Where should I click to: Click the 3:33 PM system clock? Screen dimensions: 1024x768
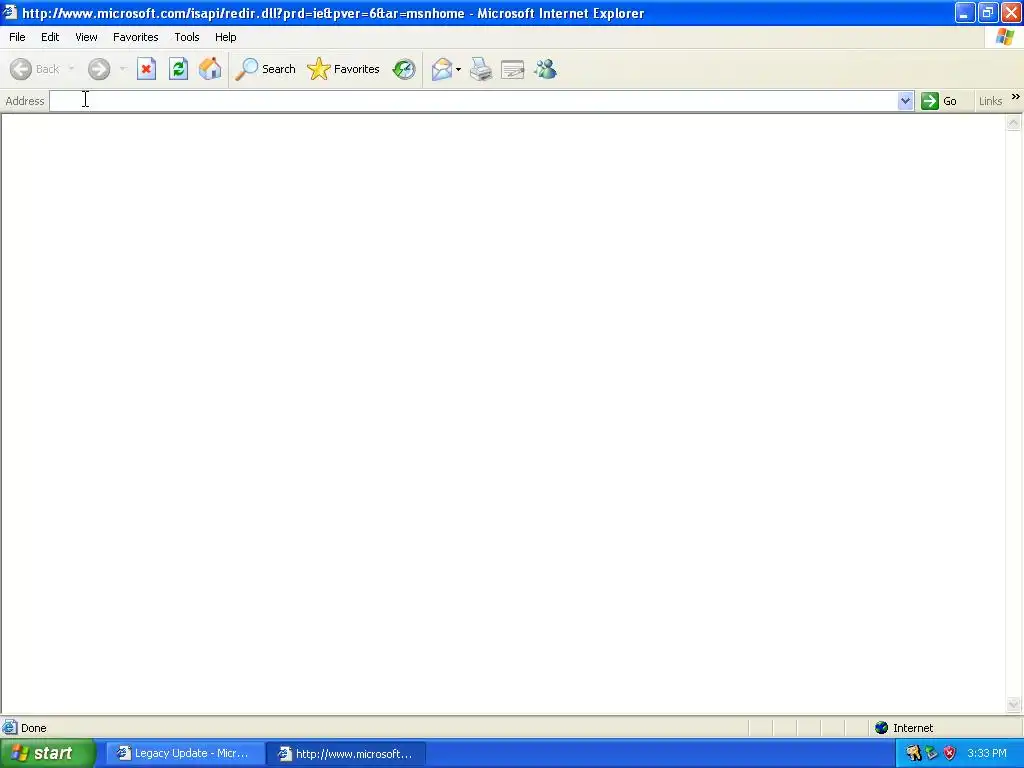(x=987, y=753)
